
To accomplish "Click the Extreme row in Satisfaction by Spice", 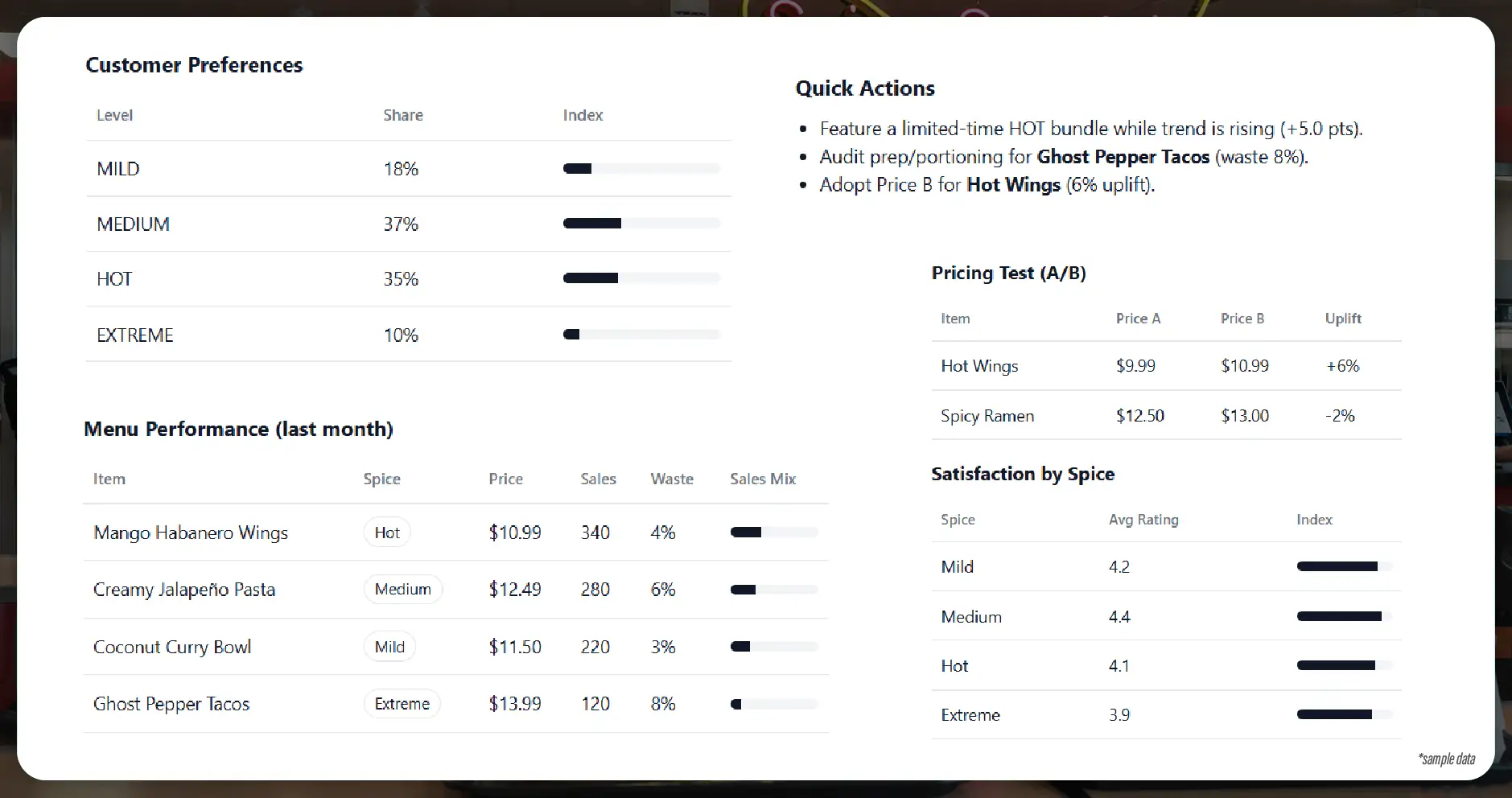I will [1166, 715].
